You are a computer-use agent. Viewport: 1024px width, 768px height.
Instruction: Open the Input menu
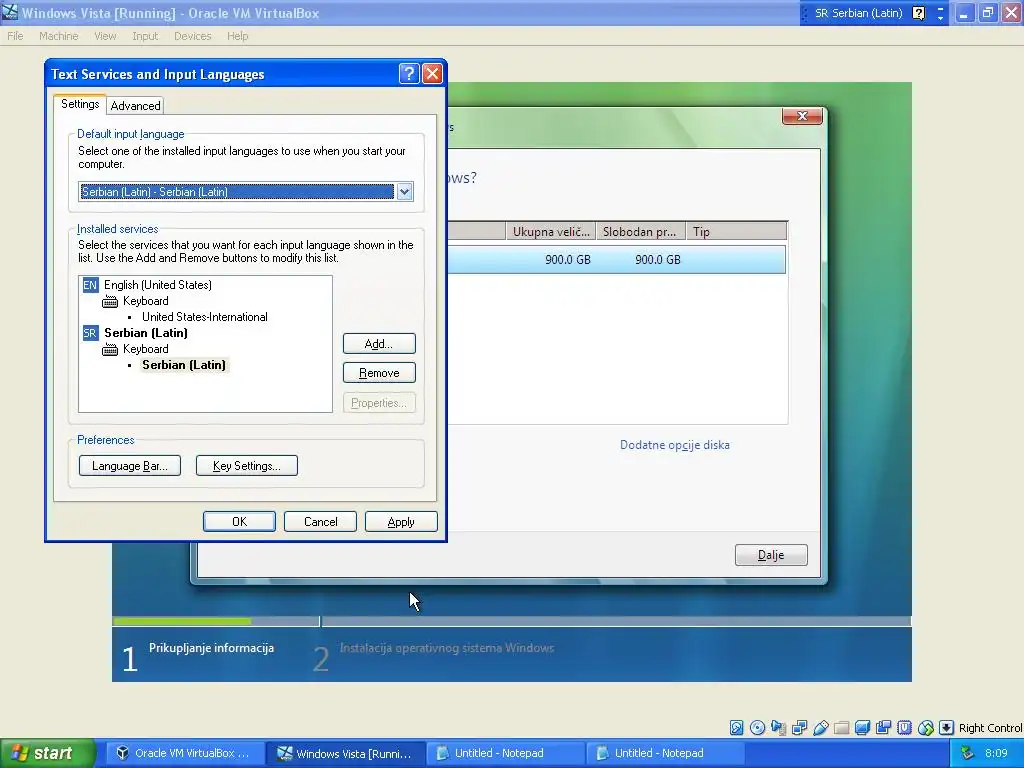(x=145, y=36)
